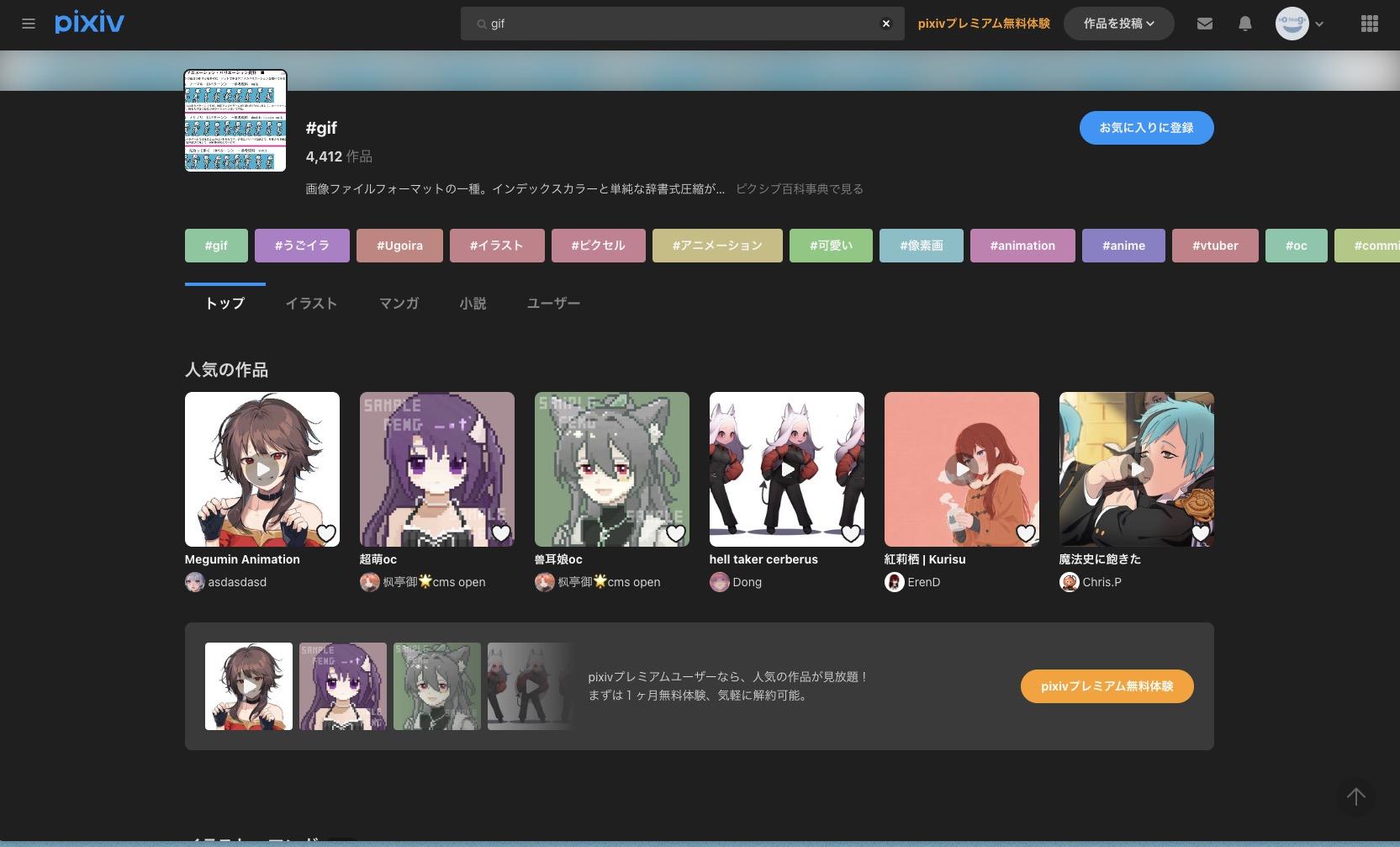
Task: Open the 魔法史に飽きた title link
Action: pyautogui.click(x=1100, y=559)
